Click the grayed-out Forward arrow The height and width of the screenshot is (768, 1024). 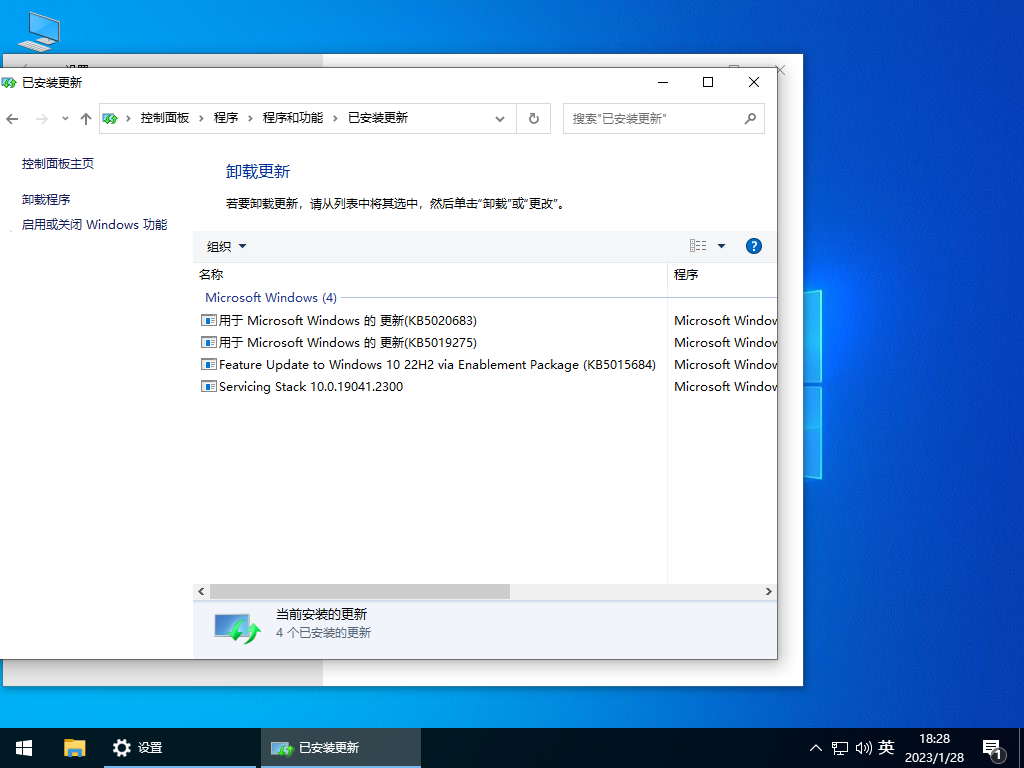click(x=41, y=118)
